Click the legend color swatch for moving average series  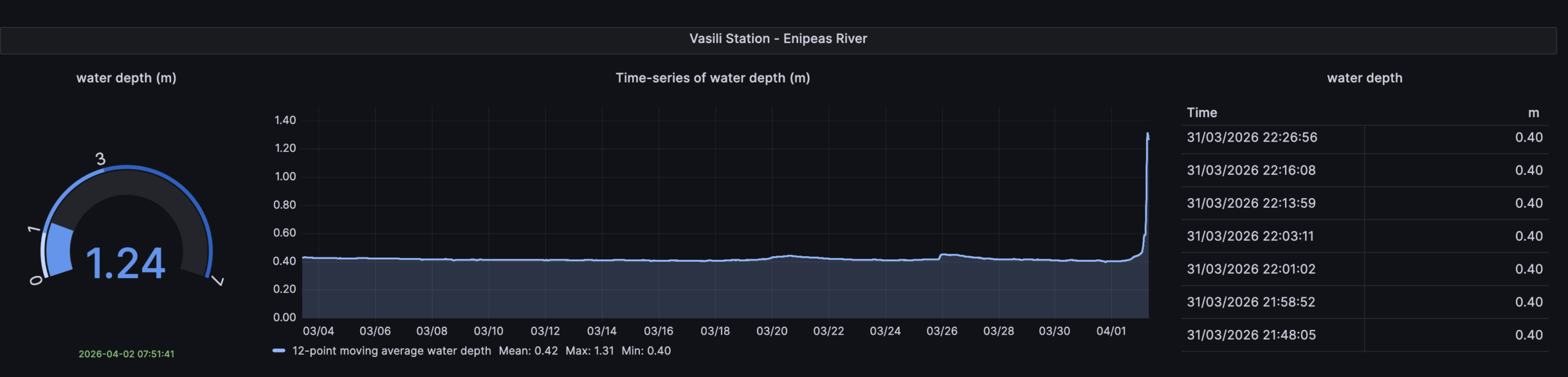click(279, 351)
